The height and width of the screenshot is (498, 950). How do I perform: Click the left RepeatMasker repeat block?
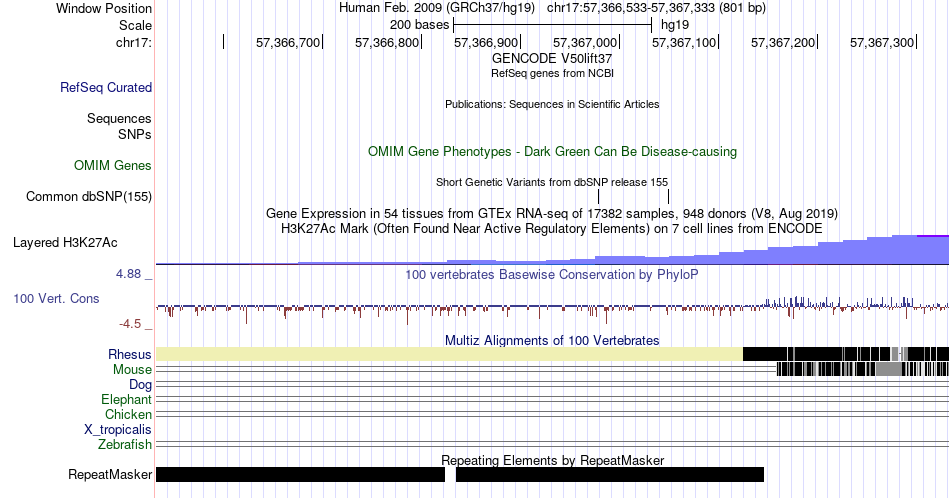[301, 474]
